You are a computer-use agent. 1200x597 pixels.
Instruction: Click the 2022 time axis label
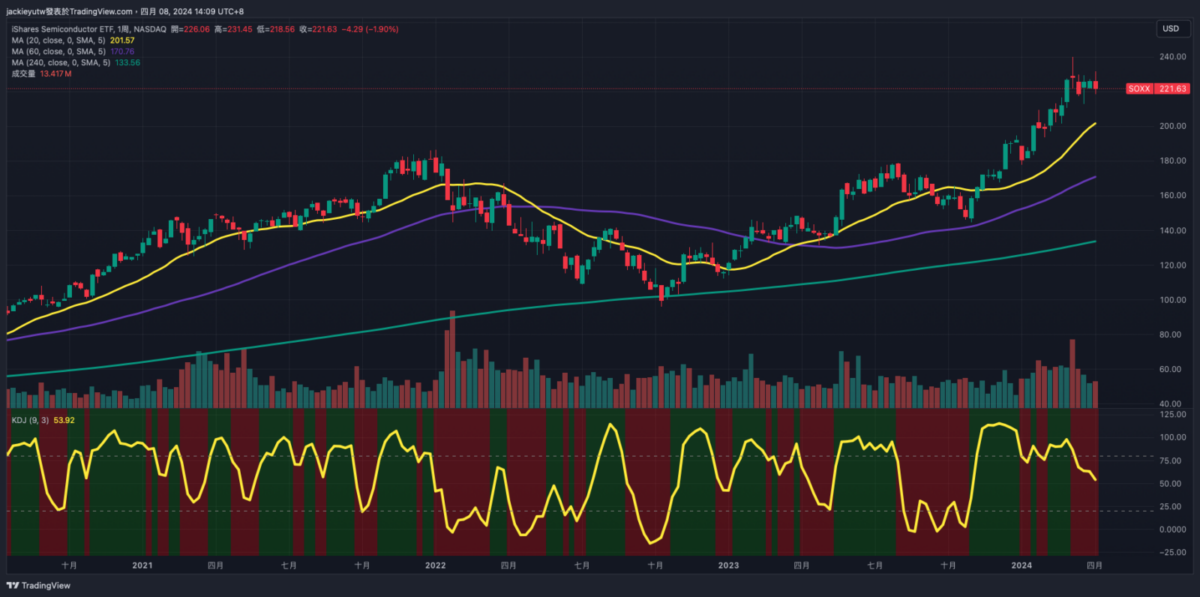pyautogui.click(x=435, y=565)
